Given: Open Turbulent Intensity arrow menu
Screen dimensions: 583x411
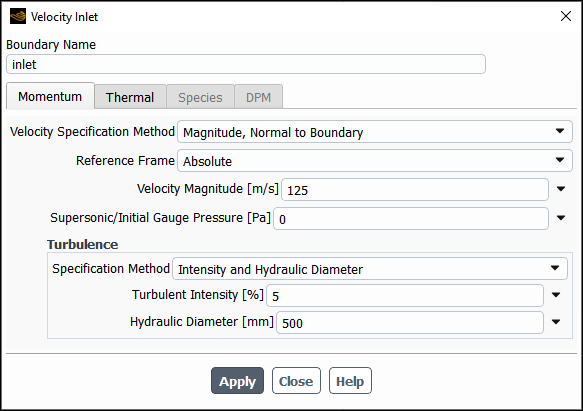Looking at the screenshot, I should coord(556,295).
